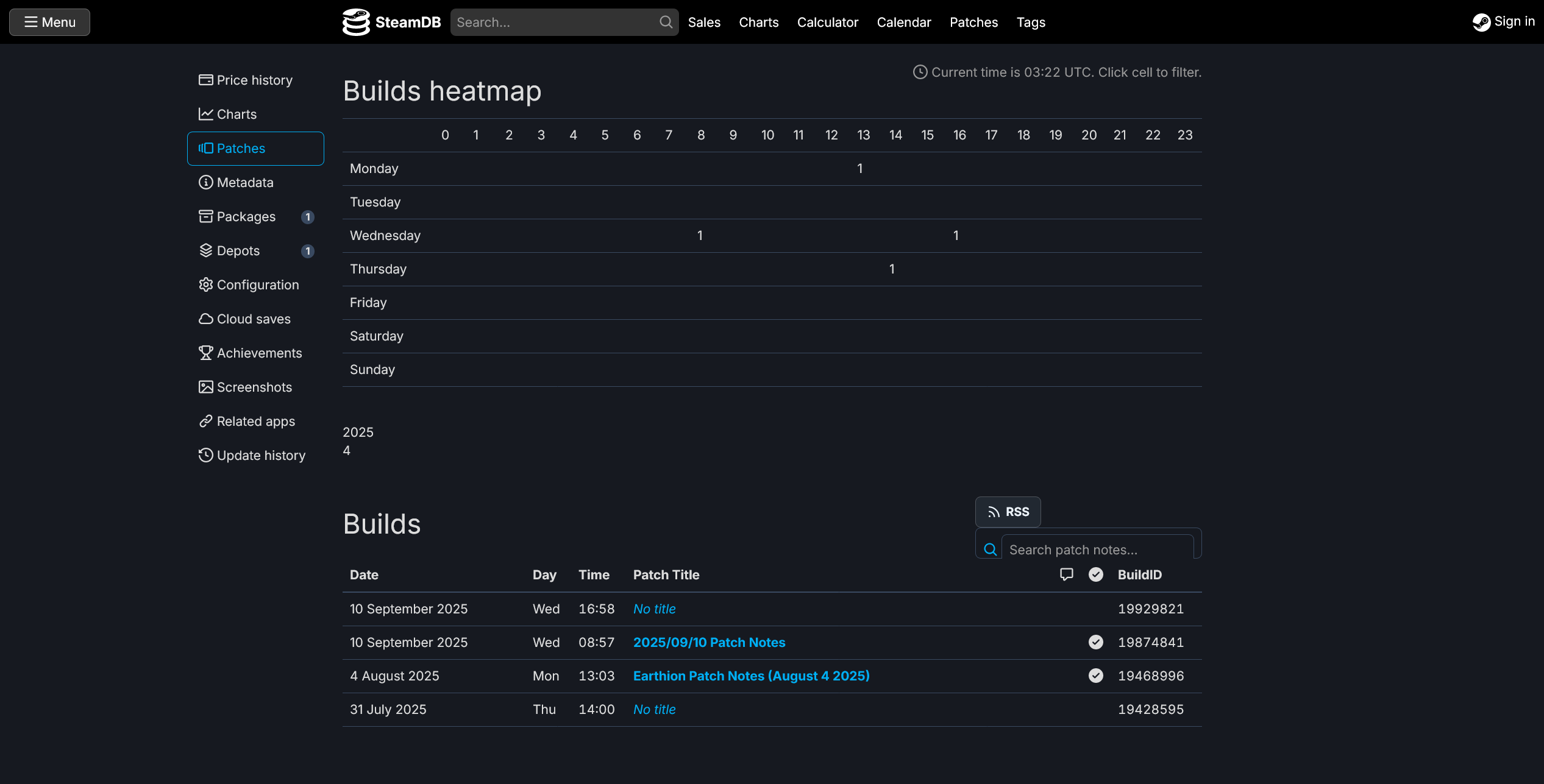Screen dimensions: 1544x784
Task: Click the search magnifier icon in the top bar
Action: [x=666, y=22]
